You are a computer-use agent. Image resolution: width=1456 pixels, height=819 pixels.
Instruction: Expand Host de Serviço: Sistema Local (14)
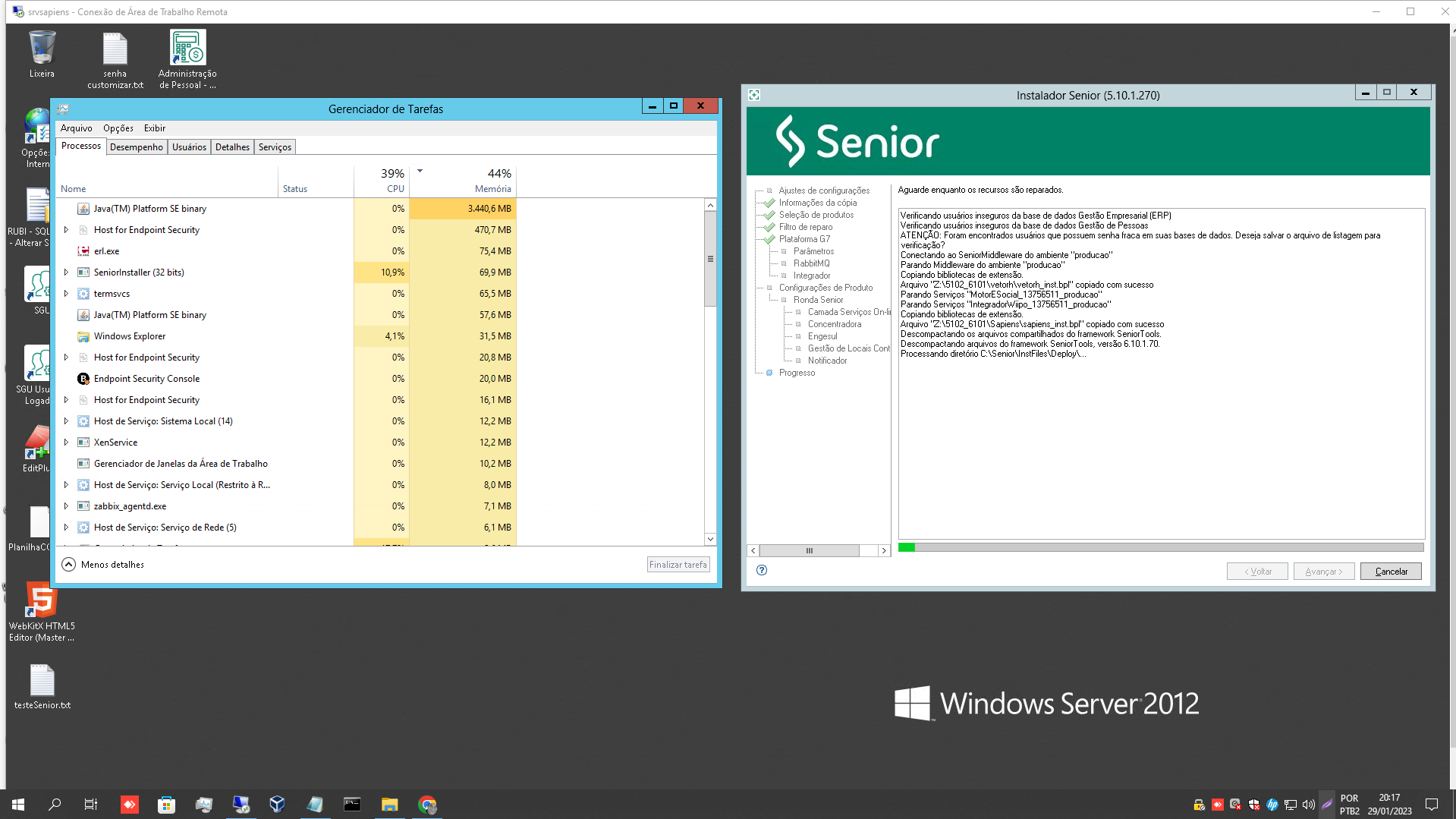point(66,421)
